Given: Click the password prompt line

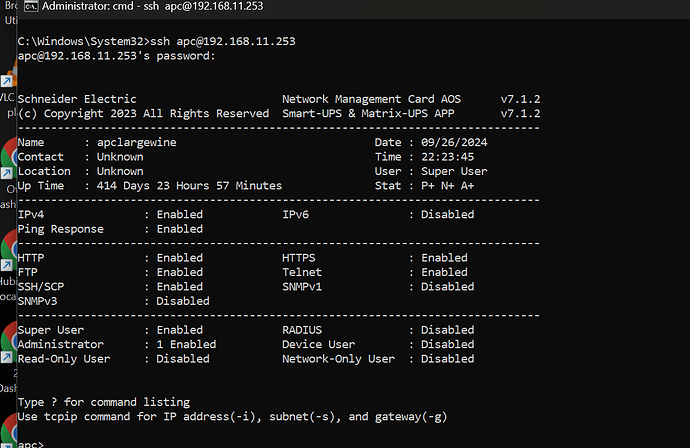Looking at the screenshot, I should click(117, 56).
